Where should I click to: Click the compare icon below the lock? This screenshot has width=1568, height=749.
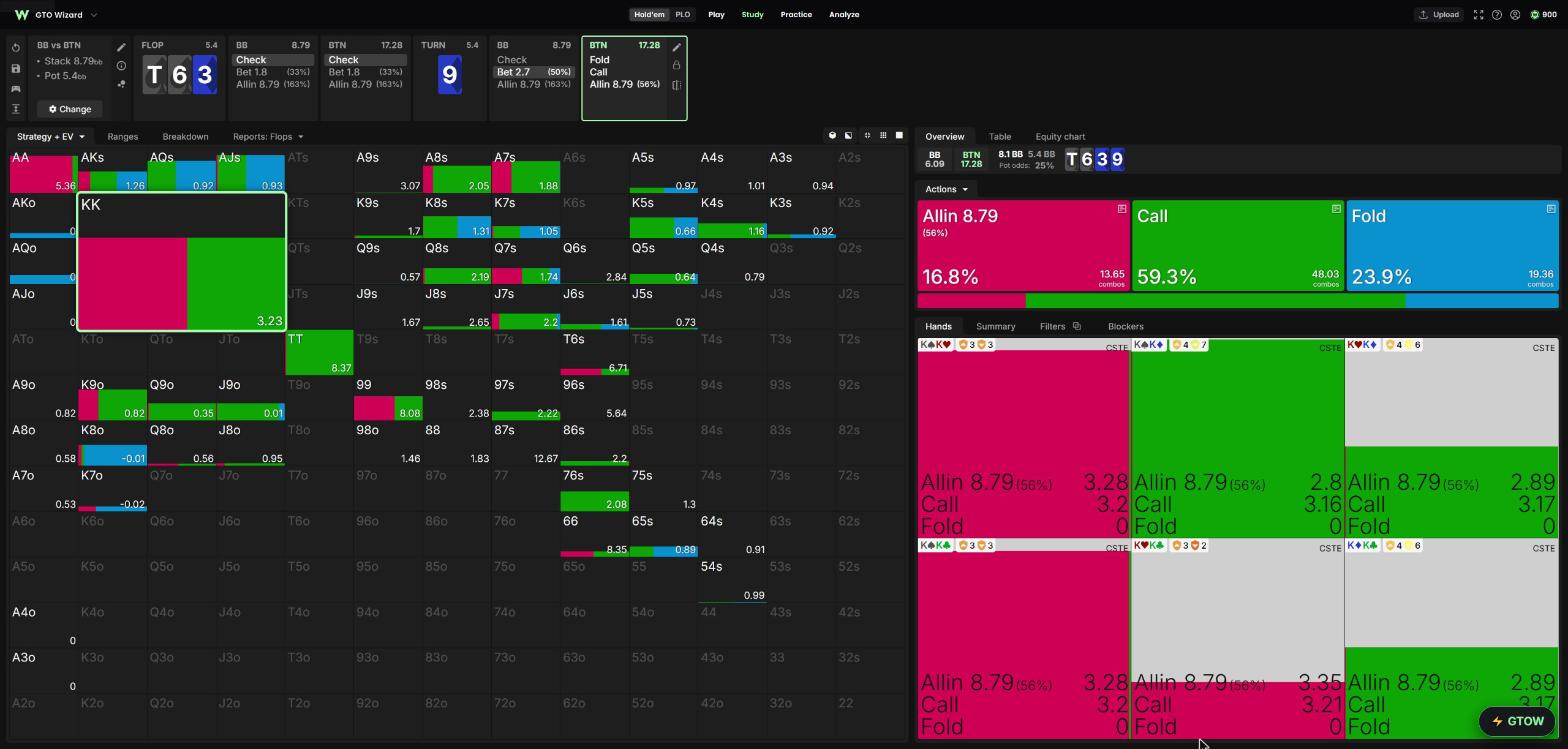(677, 85)
